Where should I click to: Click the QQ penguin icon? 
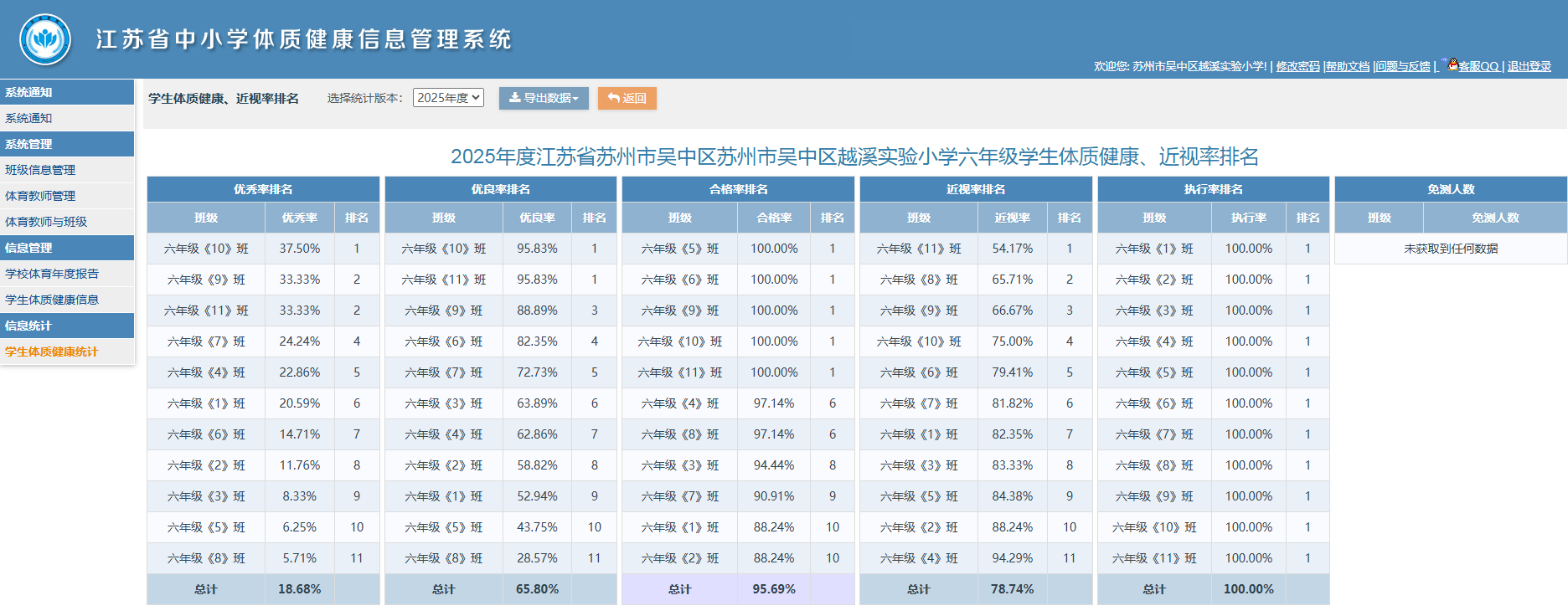(x=1452, y=64)
